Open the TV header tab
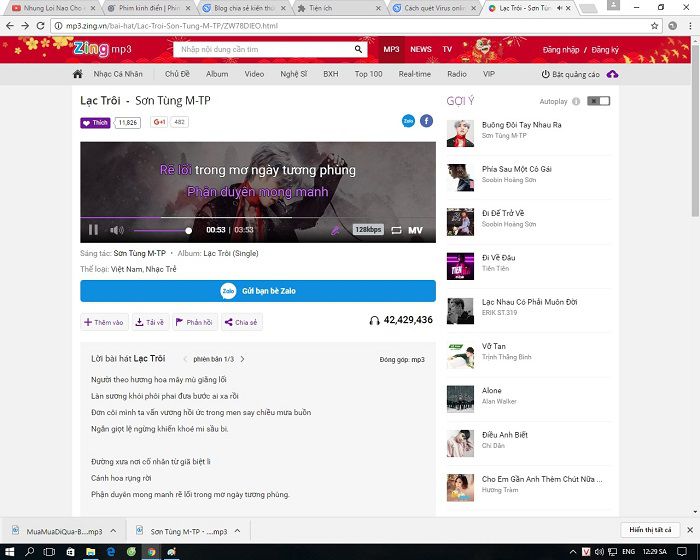Screen dimensions: 700x560 pos(447,49)
